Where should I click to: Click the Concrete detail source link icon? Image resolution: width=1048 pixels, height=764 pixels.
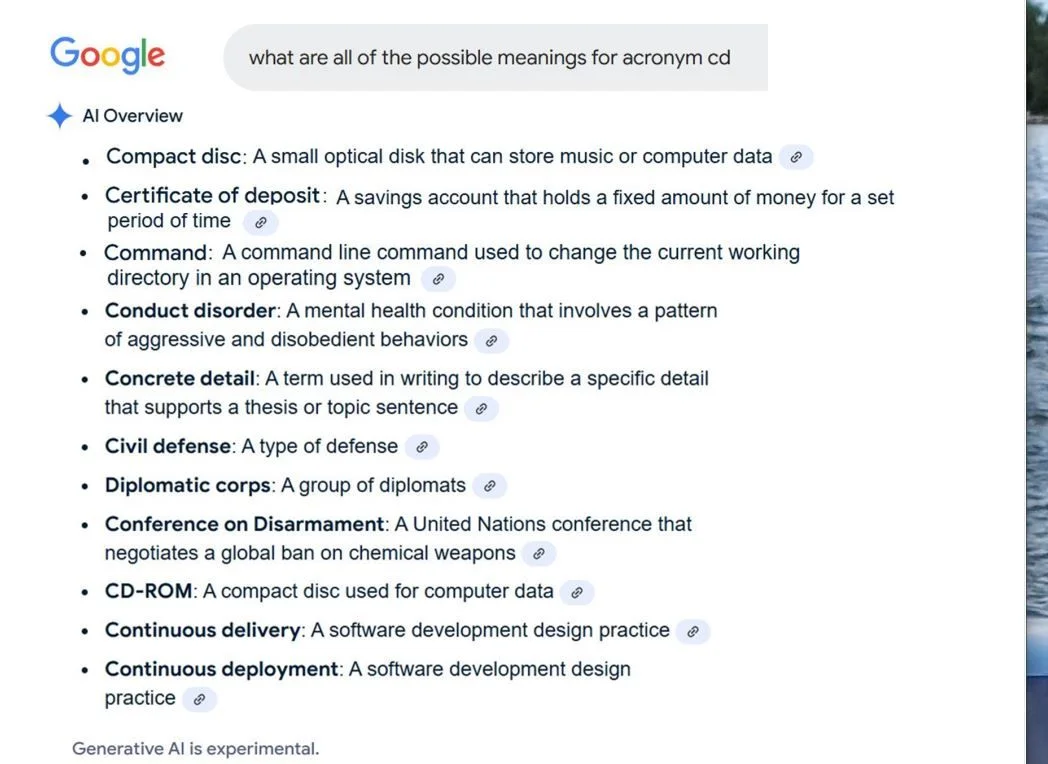[481, 408]
